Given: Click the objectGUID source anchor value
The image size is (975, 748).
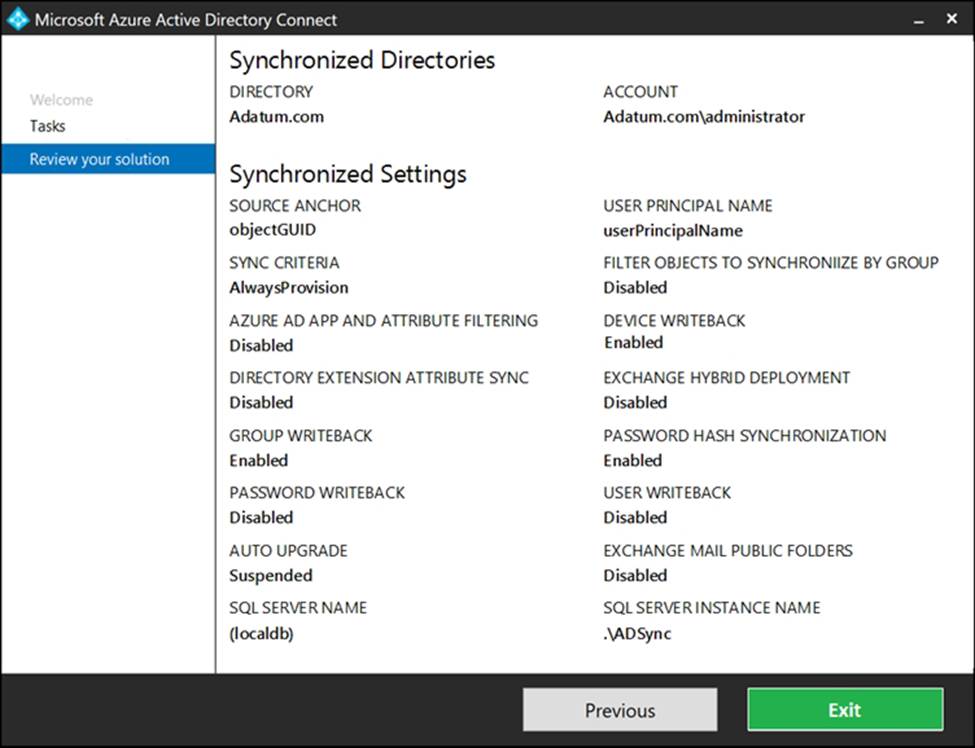Looking at the screenshot, I should pyautogui.click(x=272, y=229).
